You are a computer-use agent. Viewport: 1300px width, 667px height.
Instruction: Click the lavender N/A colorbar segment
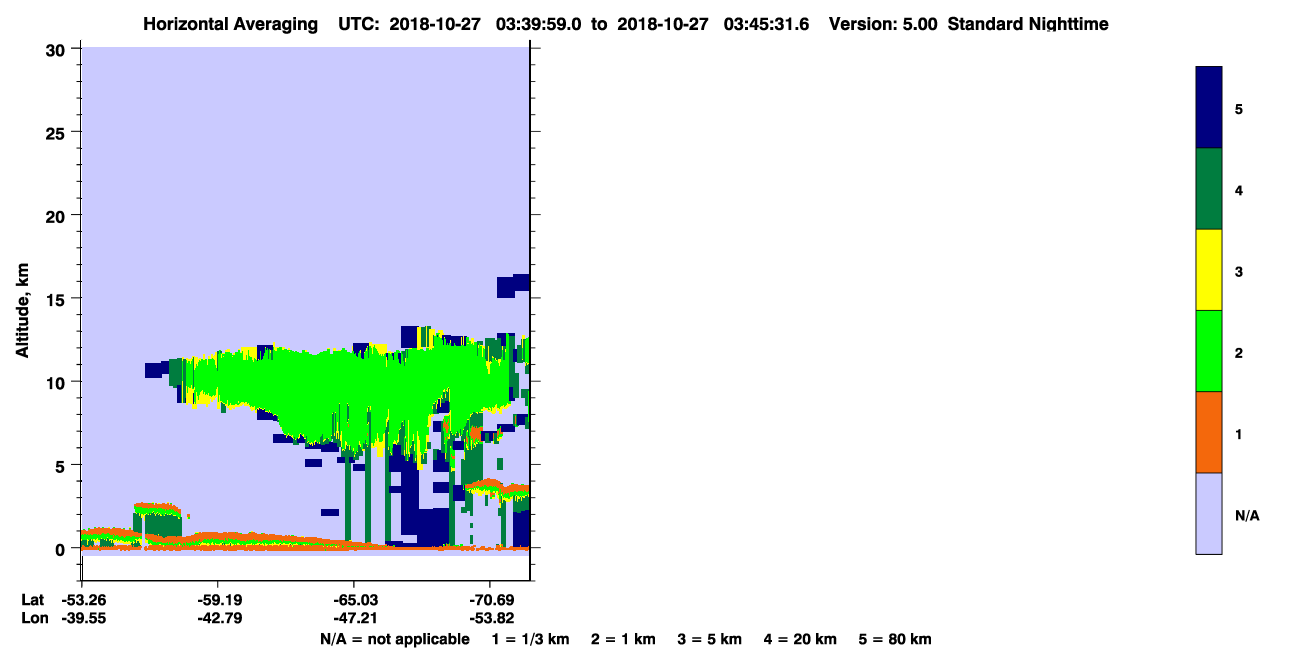1209,513
